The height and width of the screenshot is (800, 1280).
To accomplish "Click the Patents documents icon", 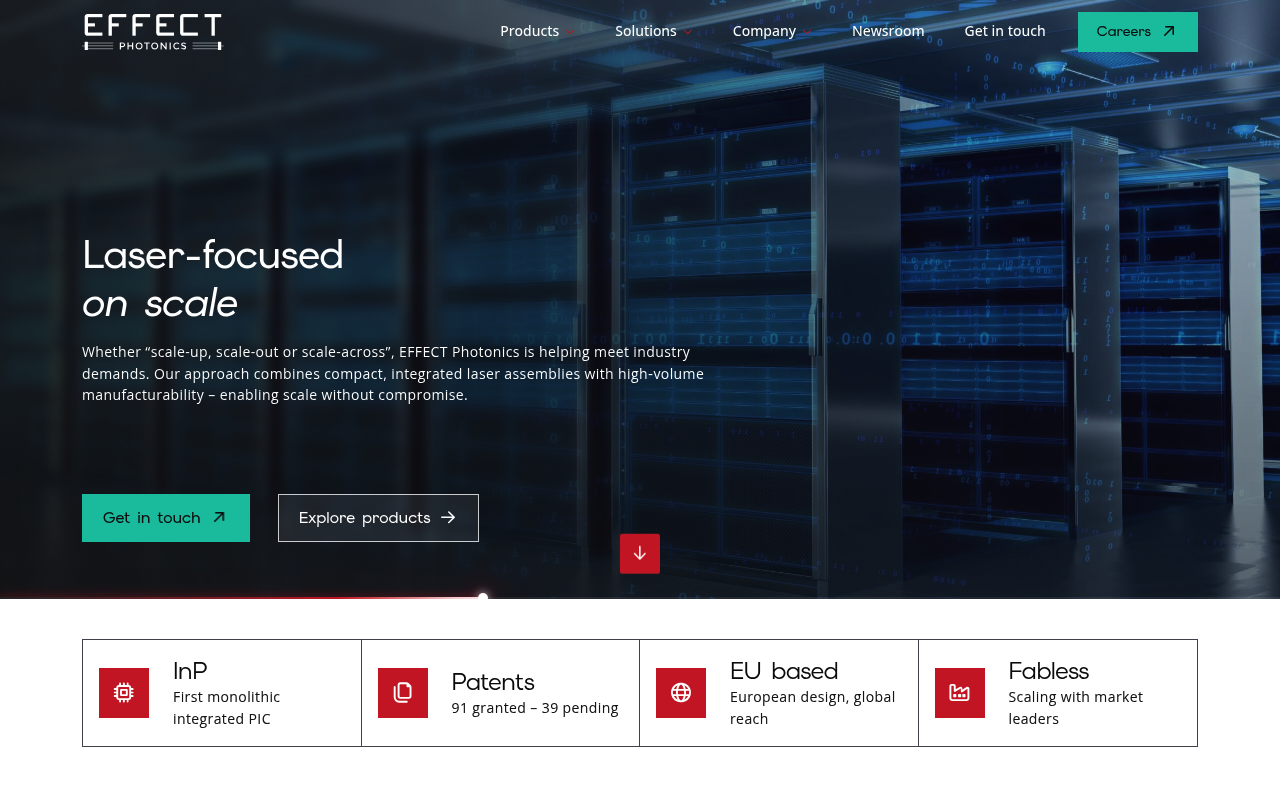I will (x=403, y=693).
